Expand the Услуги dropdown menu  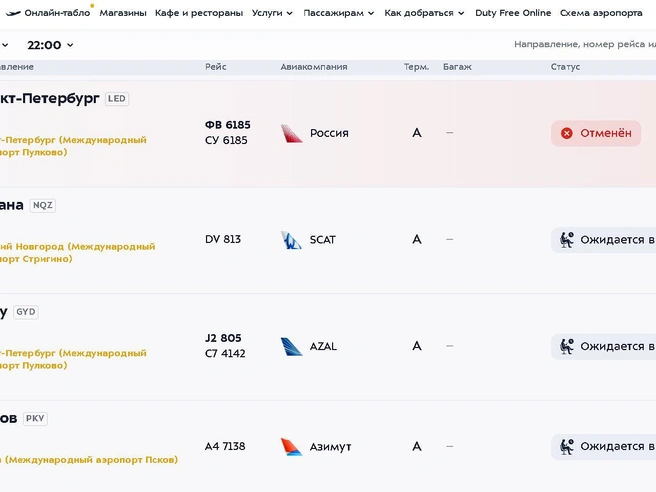click(272, 13)
